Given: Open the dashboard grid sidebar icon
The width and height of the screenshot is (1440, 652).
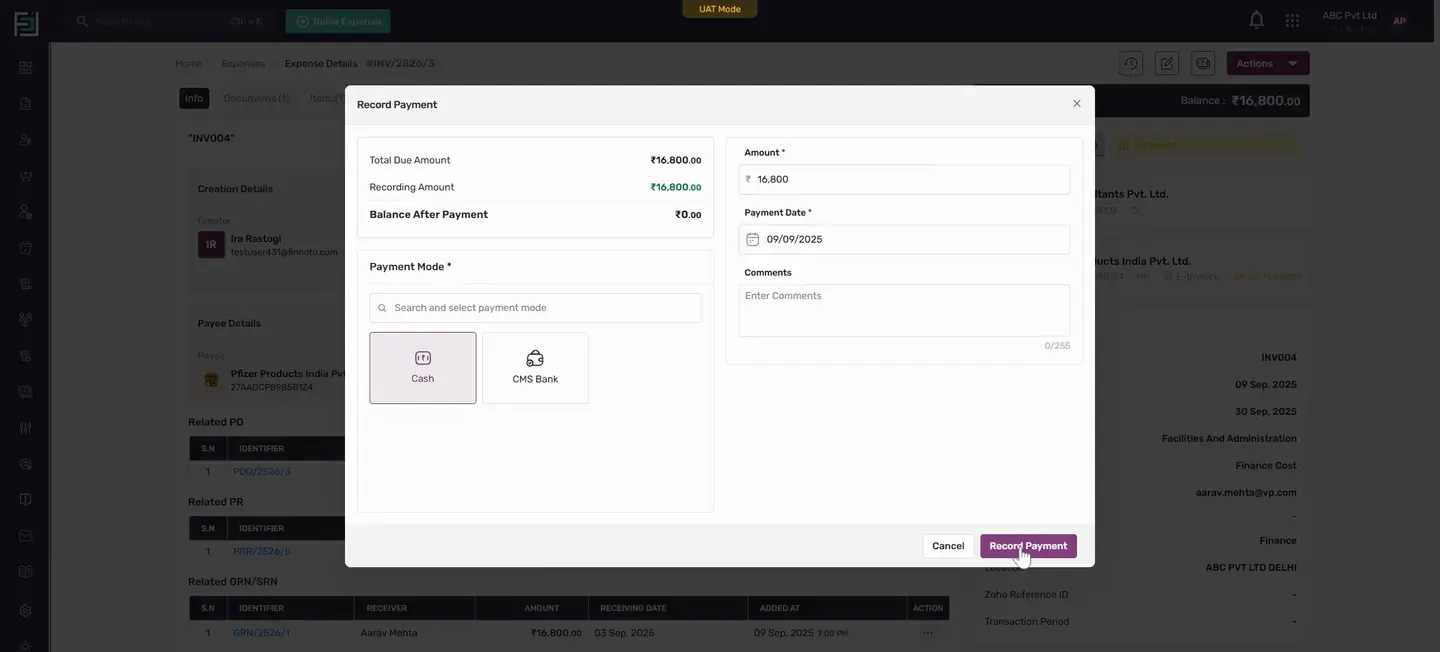Looking at the screenshot, I should 25,68.
